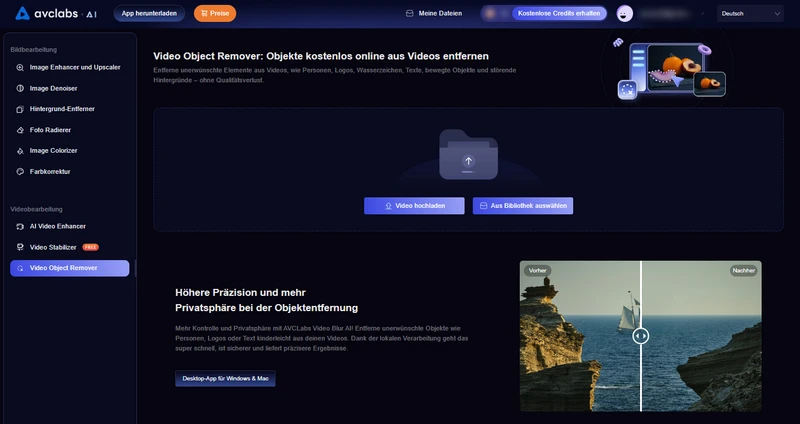This screenshot has height=424, width=800.
Task: Click the upload folder icon in drop zone
Action: coord(468,155)
